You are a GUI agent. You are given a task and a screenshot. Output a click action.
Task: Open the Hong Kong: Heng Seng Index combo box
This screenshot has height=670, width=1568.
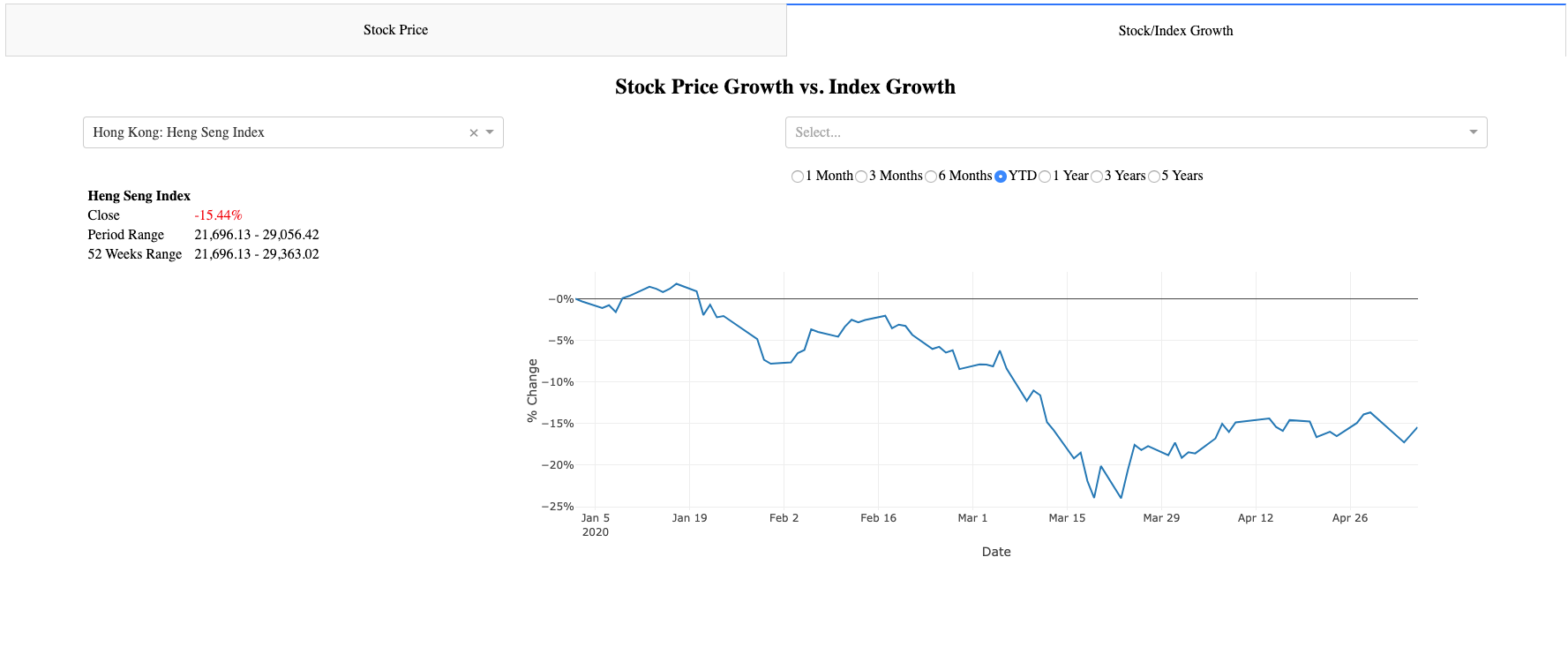click(265, 132)
